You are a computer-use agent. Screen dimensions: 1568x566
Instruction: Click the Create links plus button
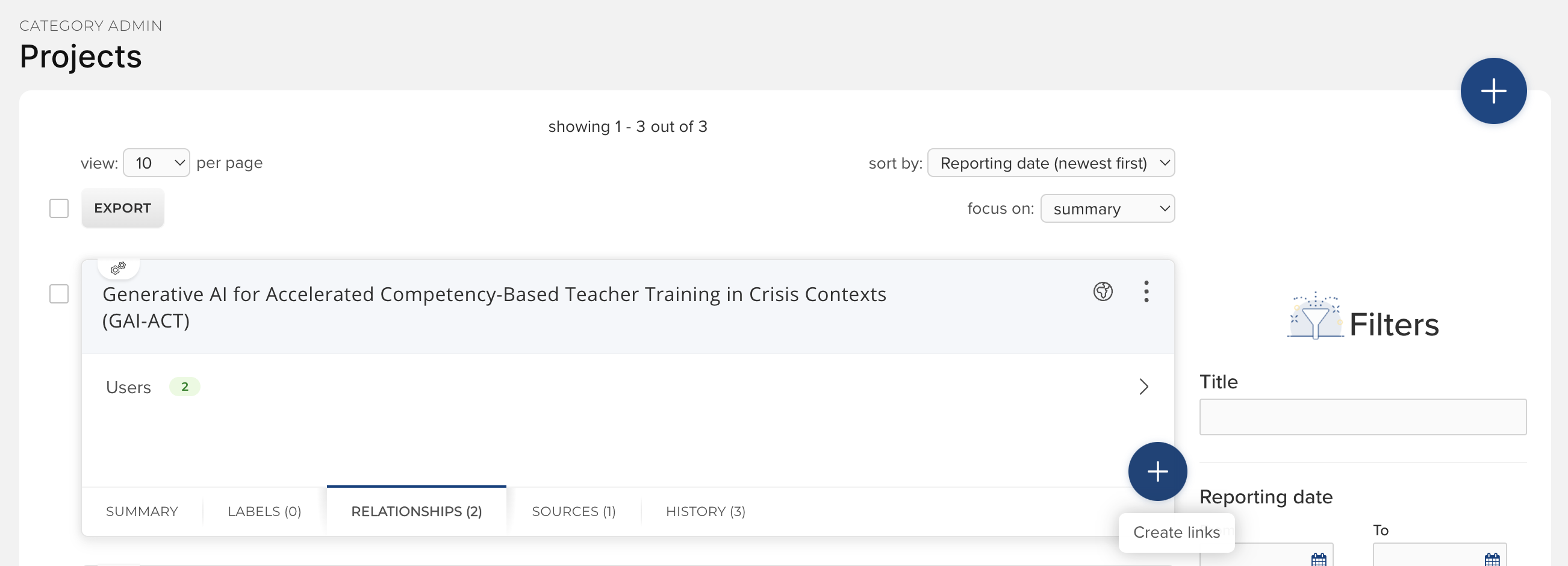(x=1157, y=471)
